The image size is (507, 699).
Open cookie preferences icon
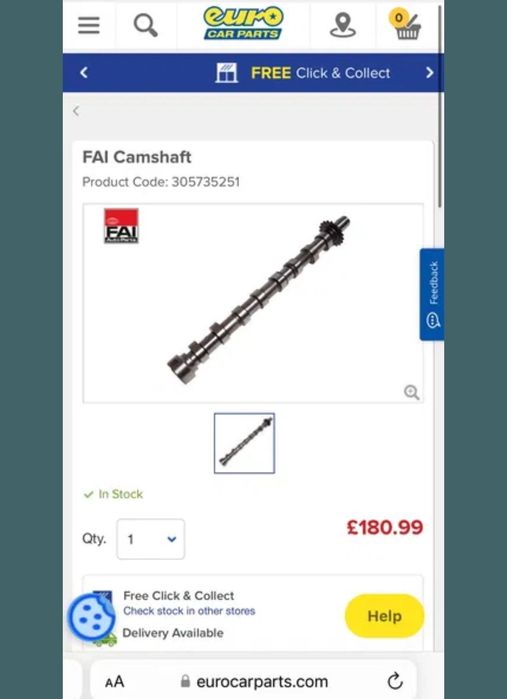(91, 617)
